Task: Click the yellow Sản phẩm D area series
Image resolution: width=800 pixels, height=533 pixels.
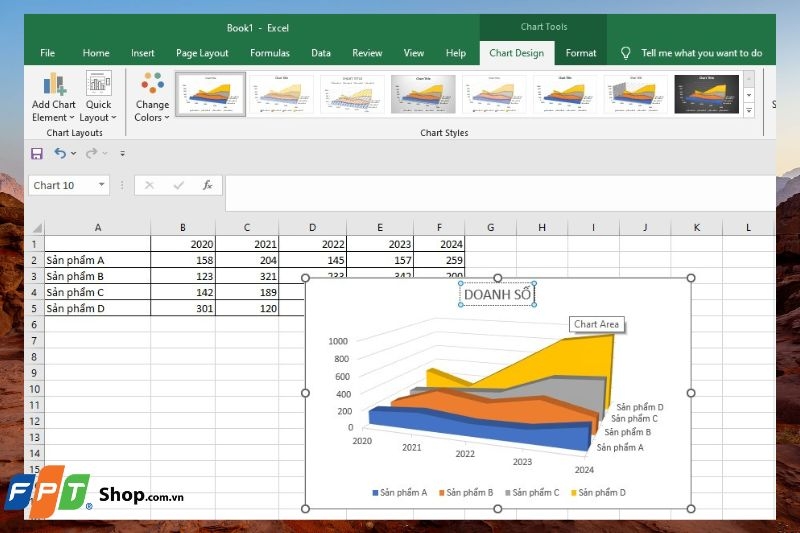Action: tap(577, 357)
